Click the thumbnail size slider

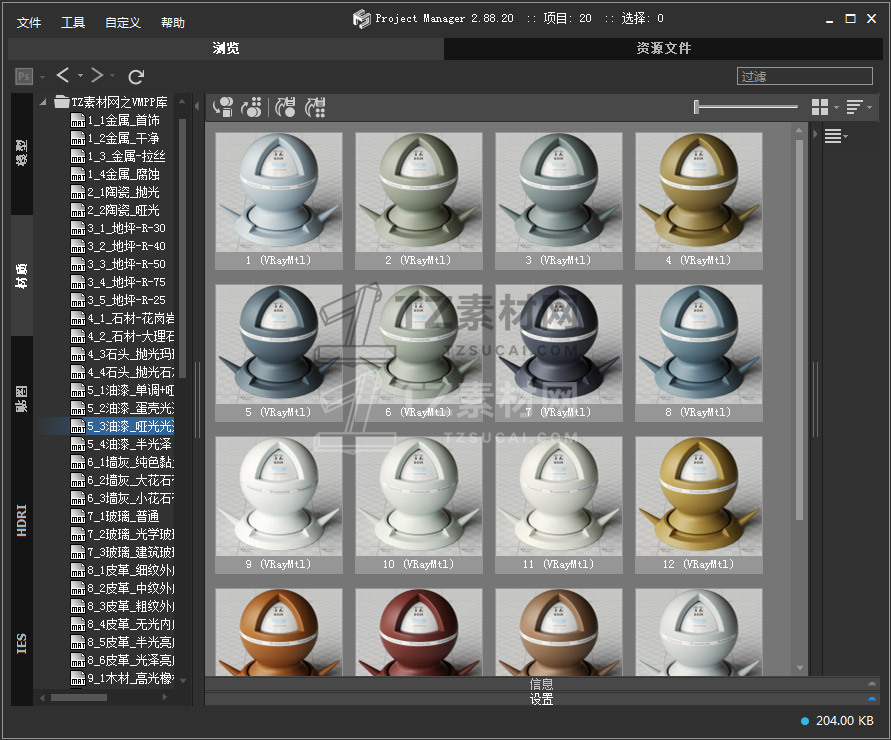click(x=745, y=107)
